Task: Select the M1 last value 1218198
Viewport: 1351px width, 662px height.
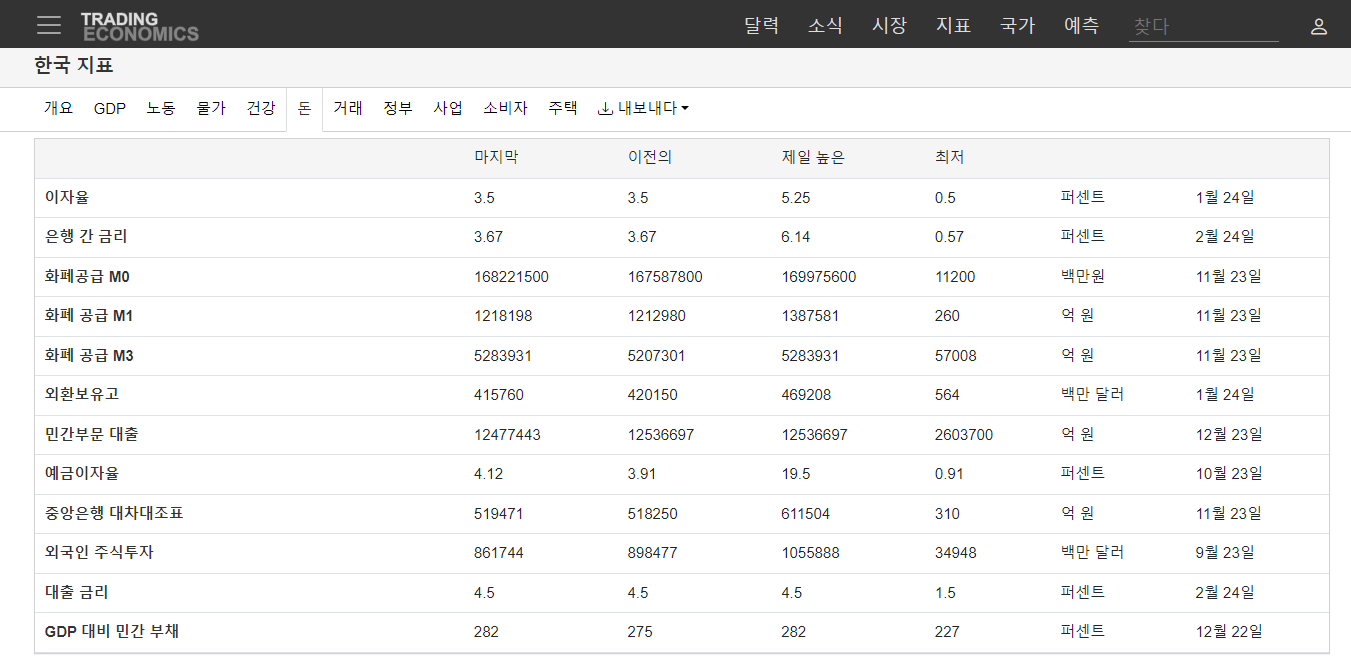Action: 503,316
